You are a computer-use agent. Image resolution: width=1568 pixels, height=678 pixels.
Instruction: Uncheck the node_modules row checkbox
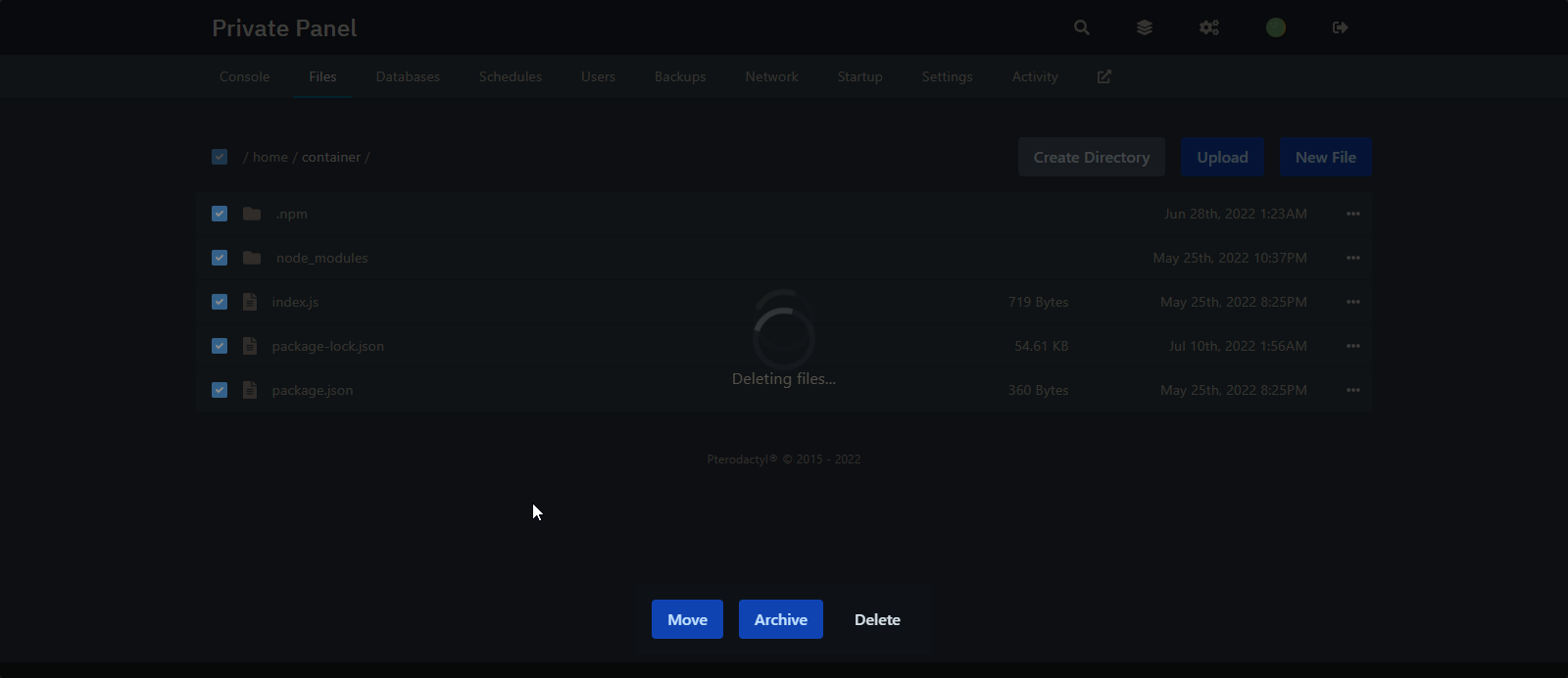coord(220,258)
